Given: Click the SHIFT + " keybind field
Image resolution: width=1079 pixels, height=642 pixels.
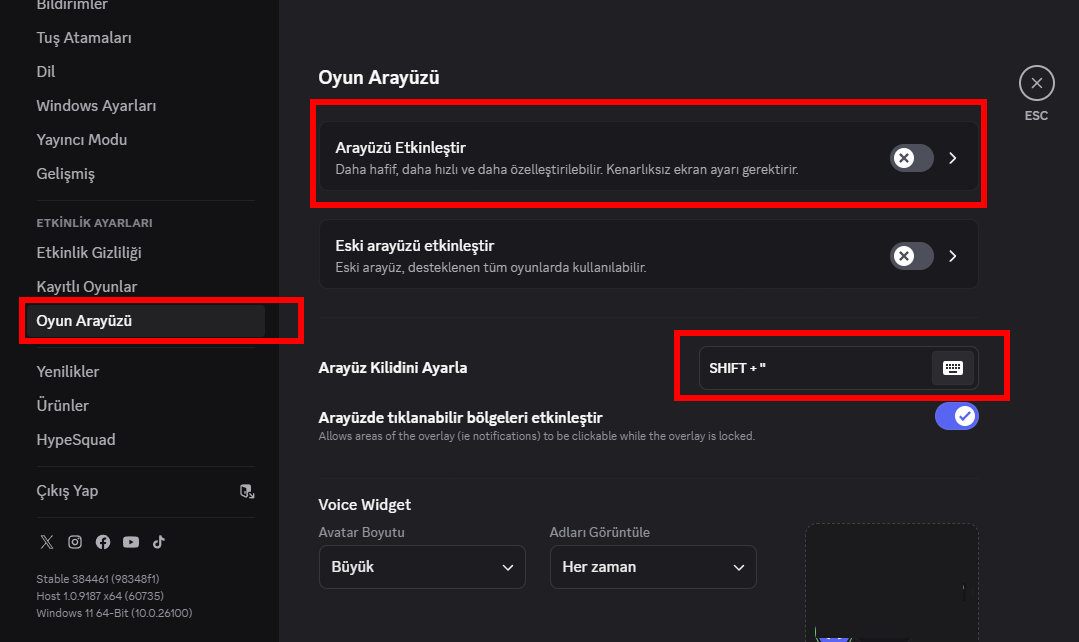Looking at the screenshot, I should click(x=839, y=368).
